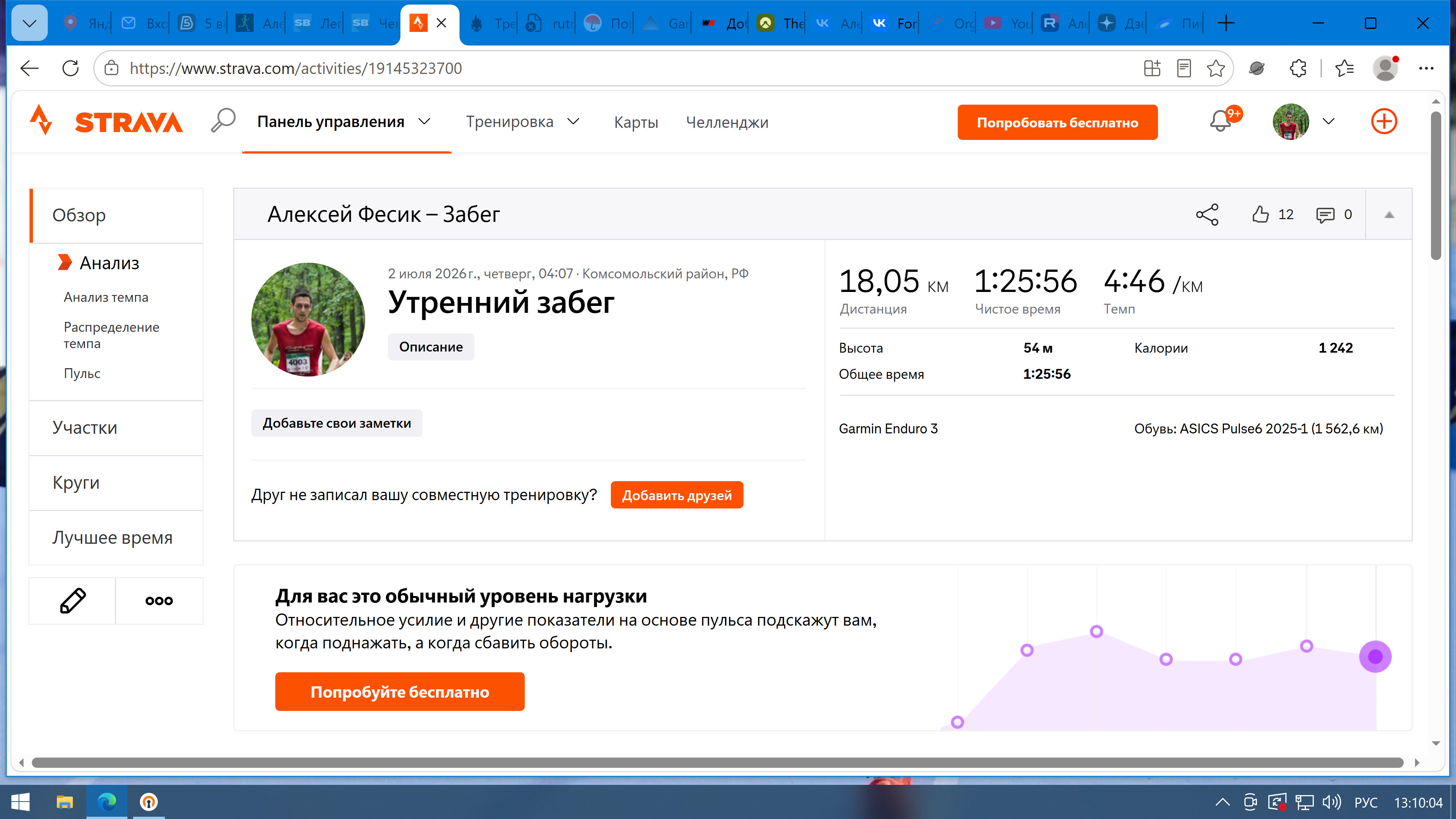Reload the page with the refresh icon
This screenshot has height=819, width=1456.
coord(71,68)
